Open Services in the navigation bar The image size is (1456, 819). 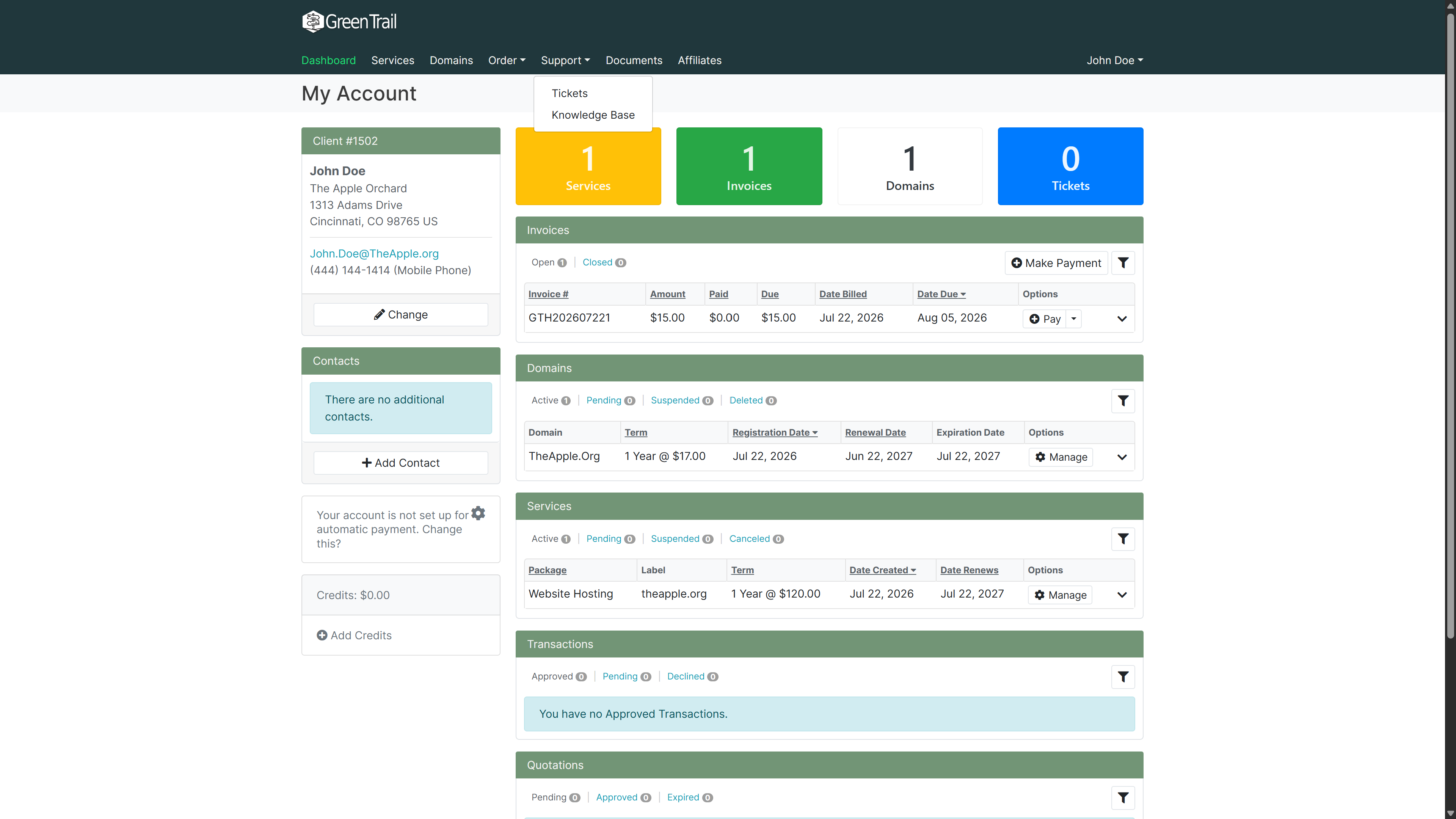click(392, 61)
